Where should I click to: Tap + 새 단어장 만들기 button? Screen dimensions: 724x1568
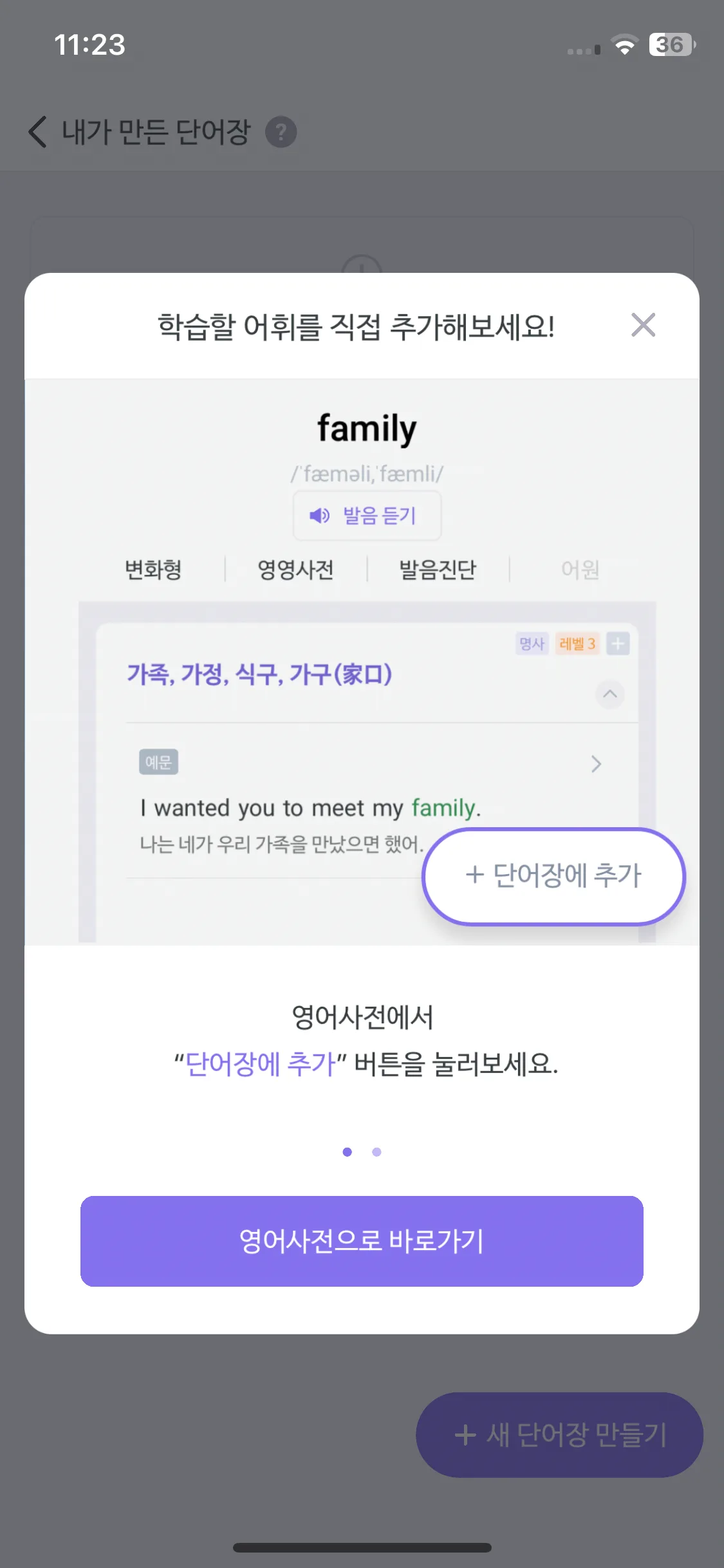(x=559, y=1435)
